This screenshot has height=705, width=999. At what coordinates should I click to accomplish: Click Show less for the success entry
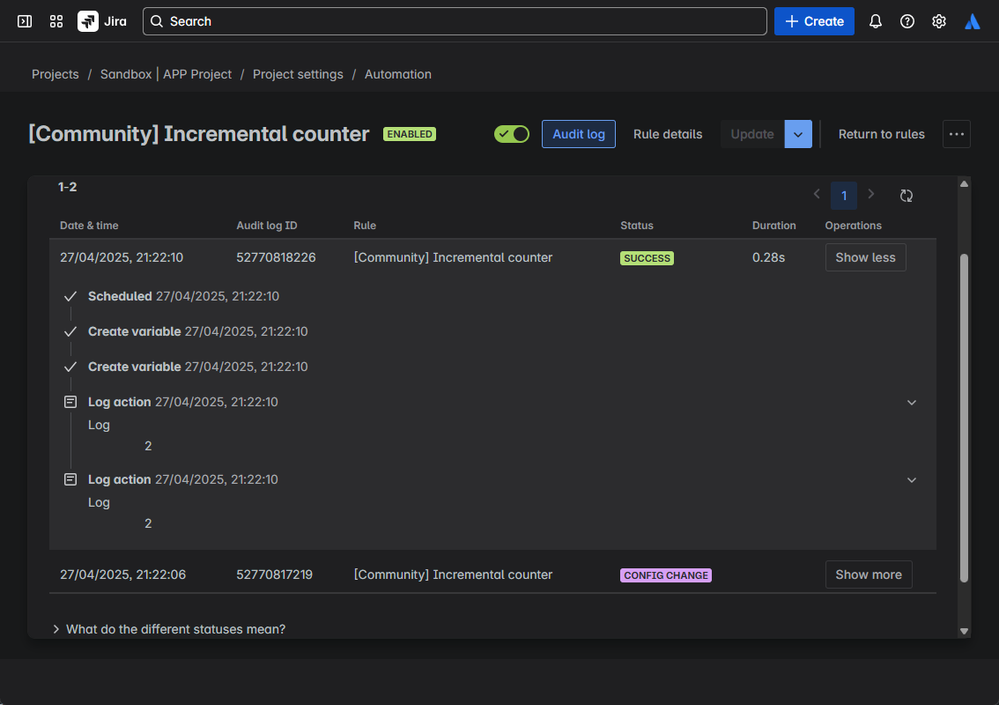(x=865, y=257)
